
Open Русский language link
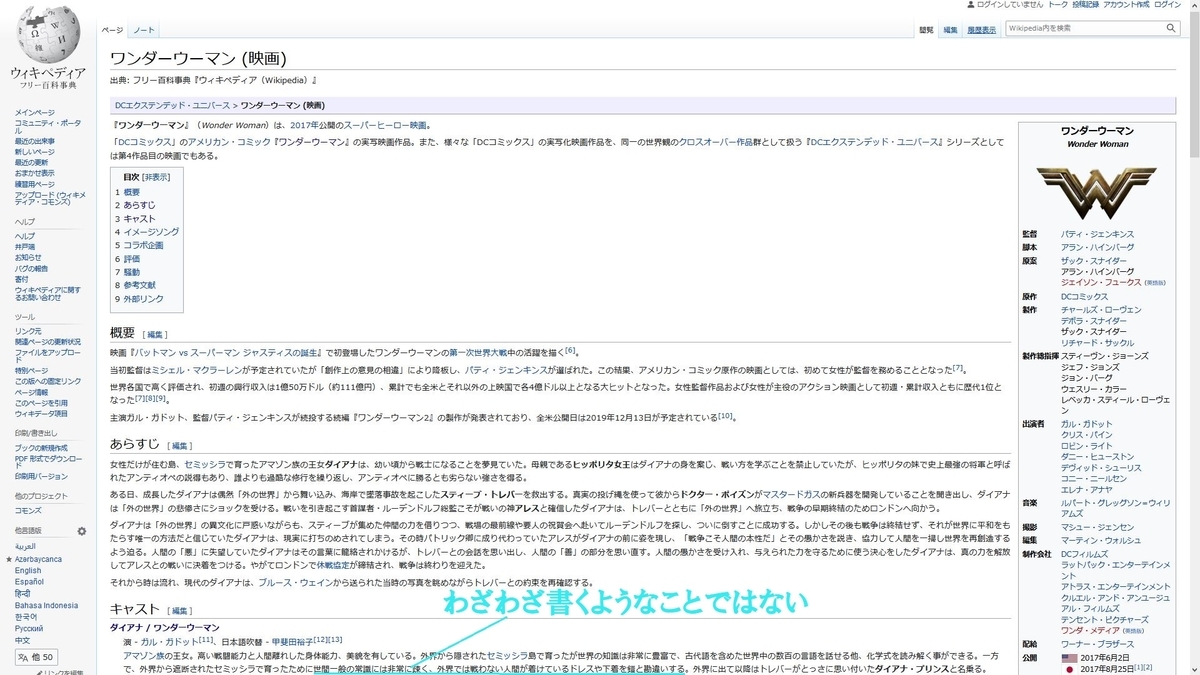pyautogui.click(x=29, y=629)
